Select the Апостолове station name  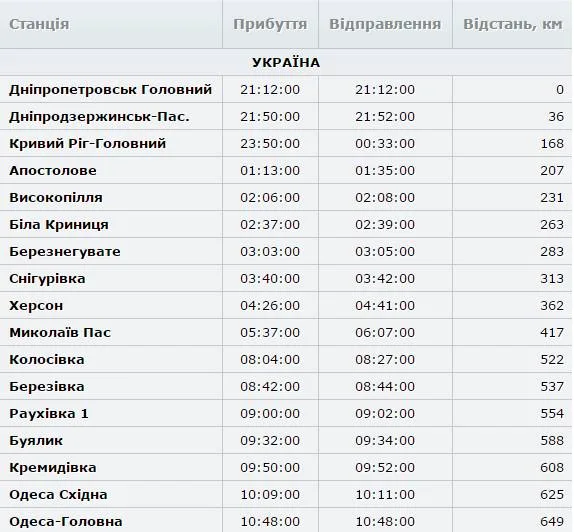pos(53,170)
